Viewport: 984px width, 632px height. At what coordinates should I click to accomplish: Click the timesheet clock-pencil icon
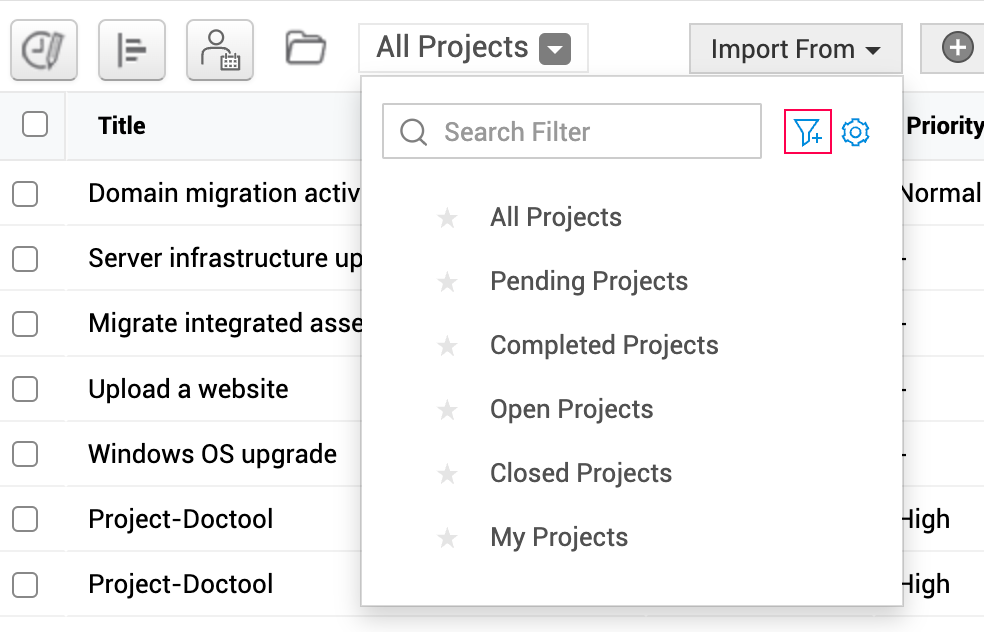(x=44, y=50)
